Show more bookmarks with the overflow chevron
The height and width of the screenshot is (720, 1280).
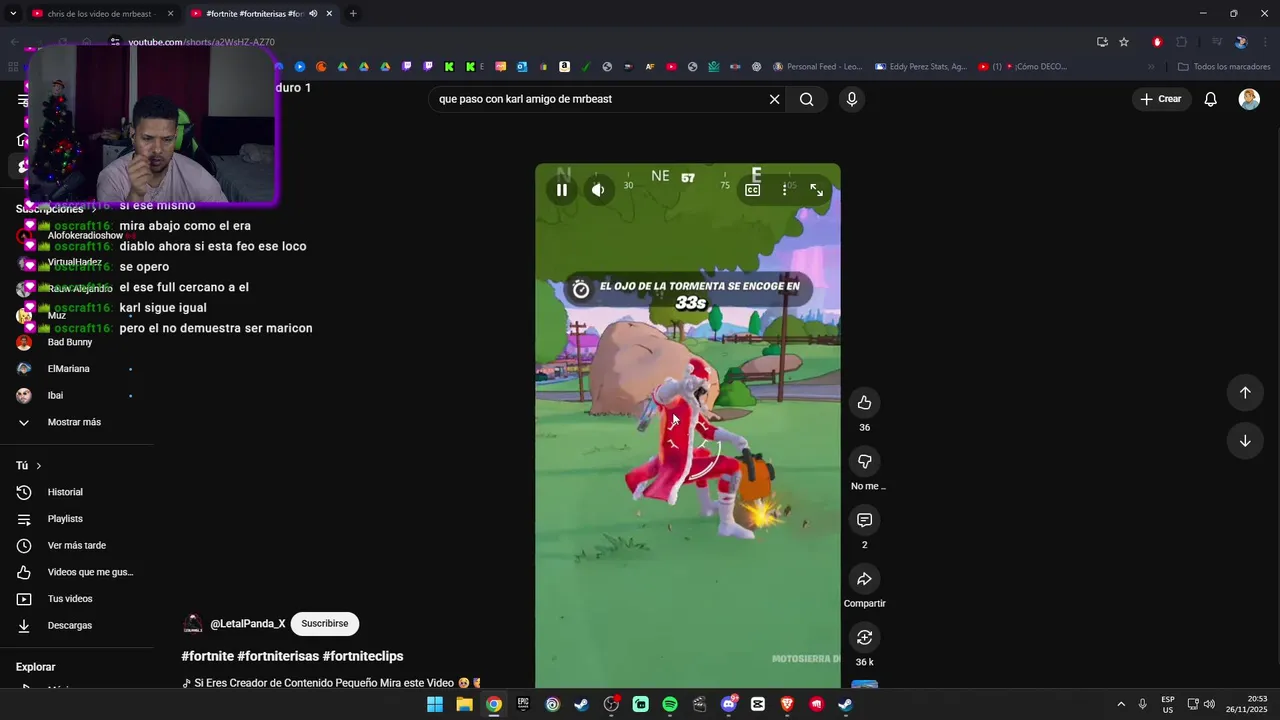point(1151,67)
